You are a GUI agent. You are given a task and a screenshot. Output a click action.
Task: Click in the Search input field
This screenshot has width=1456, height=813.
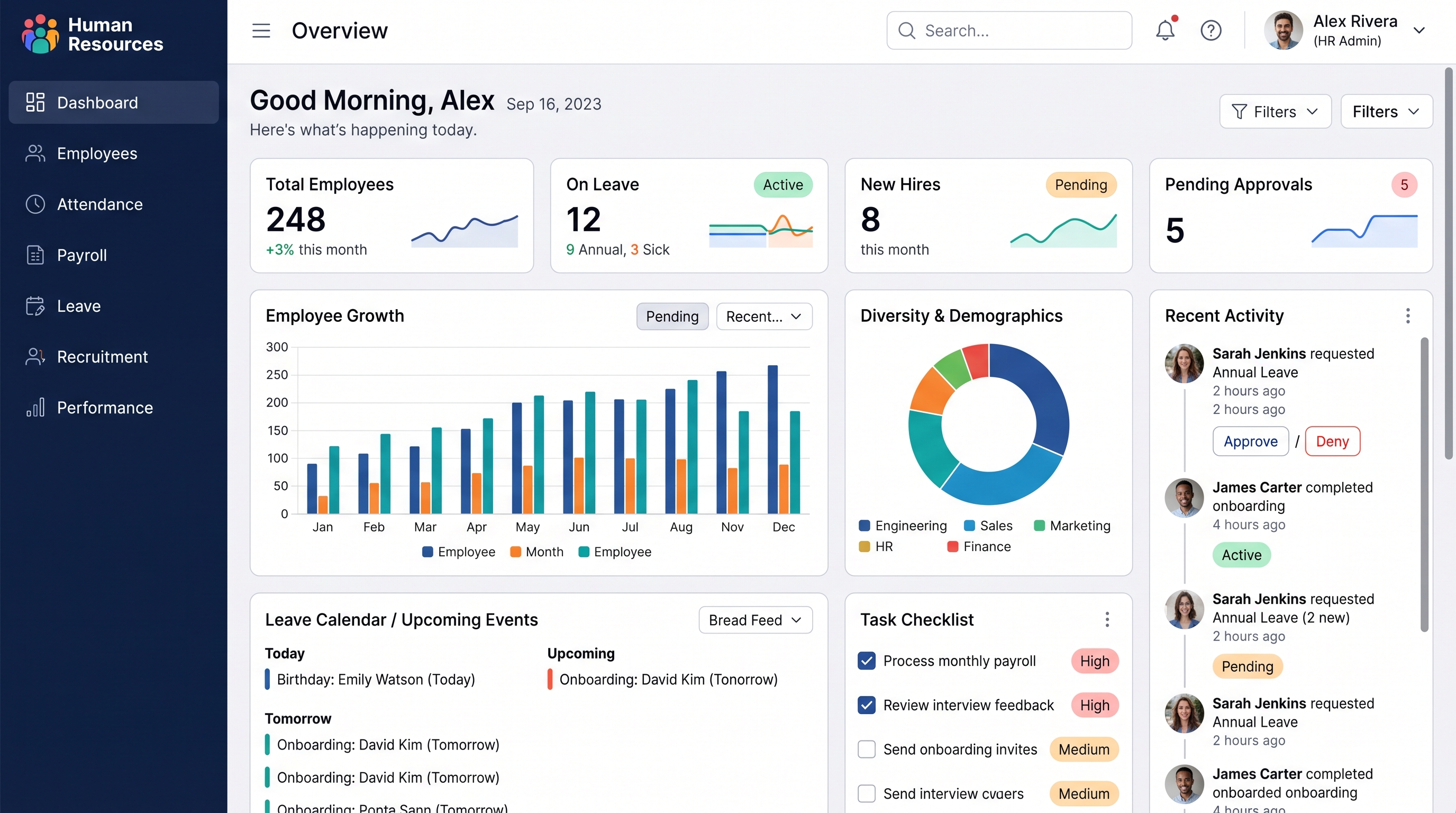pos(1008,31)
